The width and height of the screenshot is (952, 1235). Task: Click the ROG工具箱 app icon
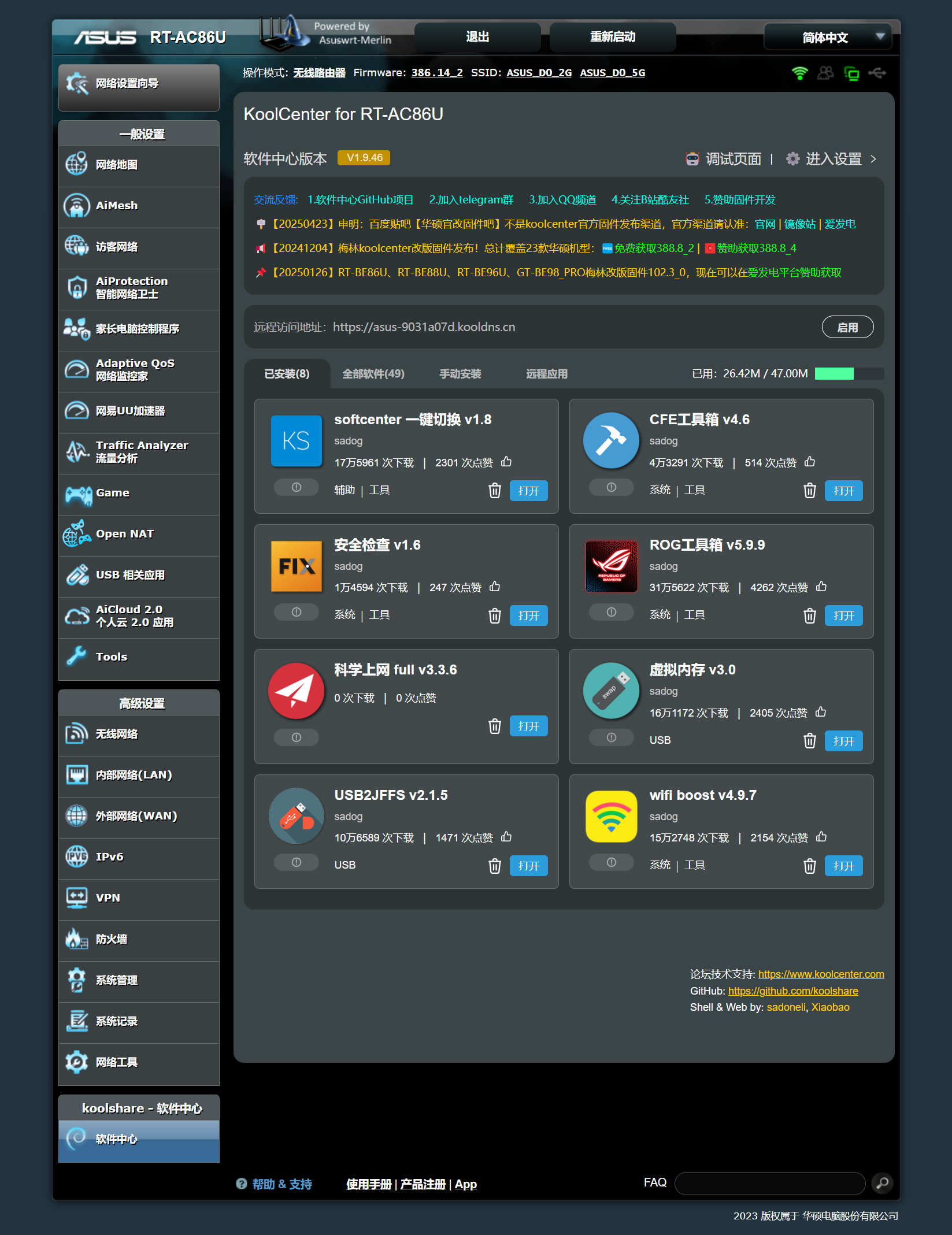tap(611, 566)
